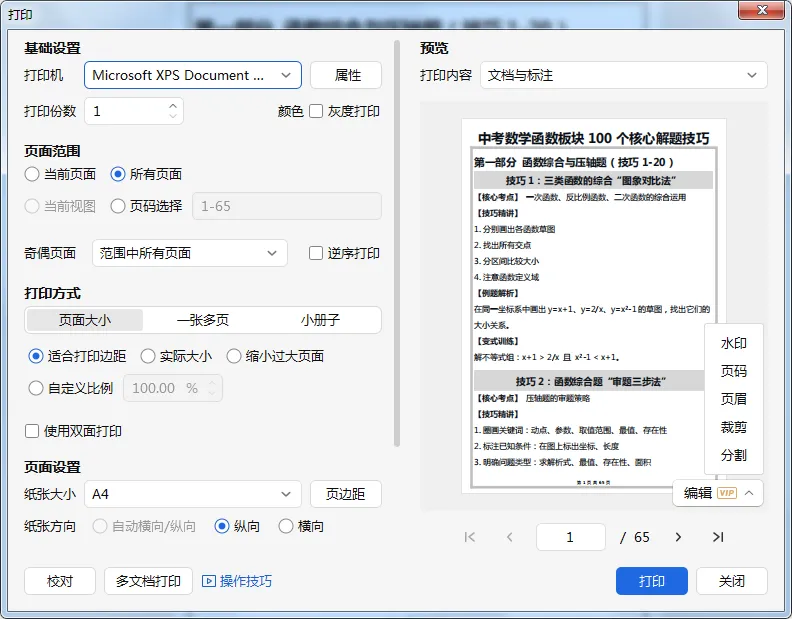Click the document page preview thumbnail

[x=593, y=306]
